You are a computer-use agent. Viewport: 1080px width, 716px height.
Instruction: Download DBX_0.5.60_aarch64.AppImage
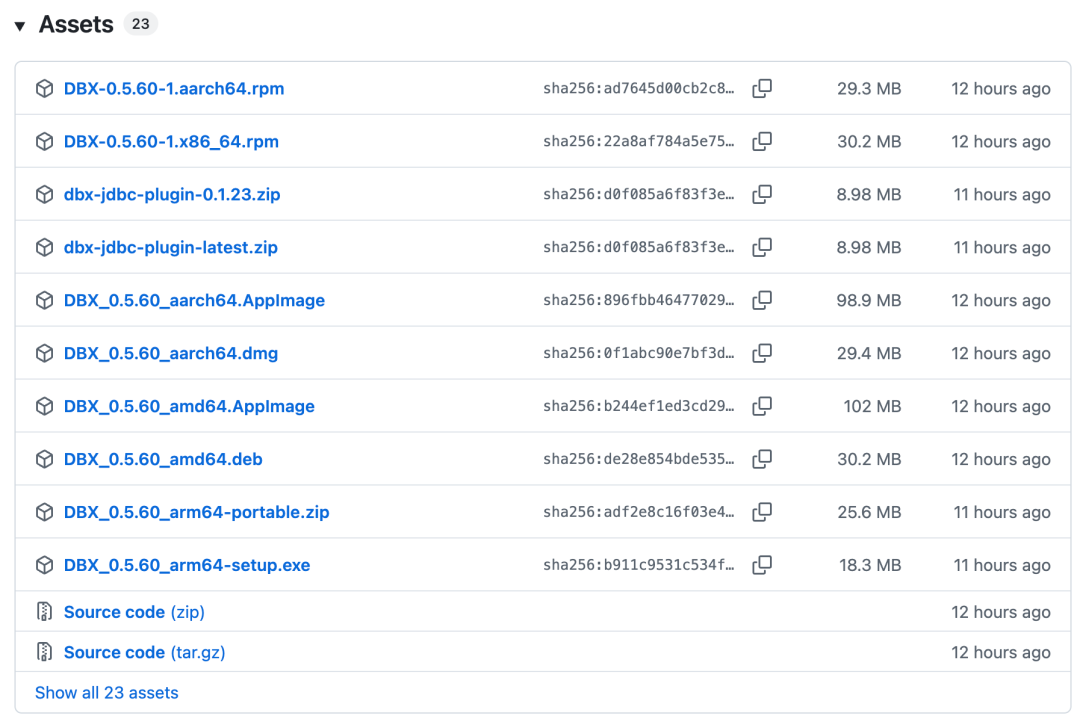point(194,301)
